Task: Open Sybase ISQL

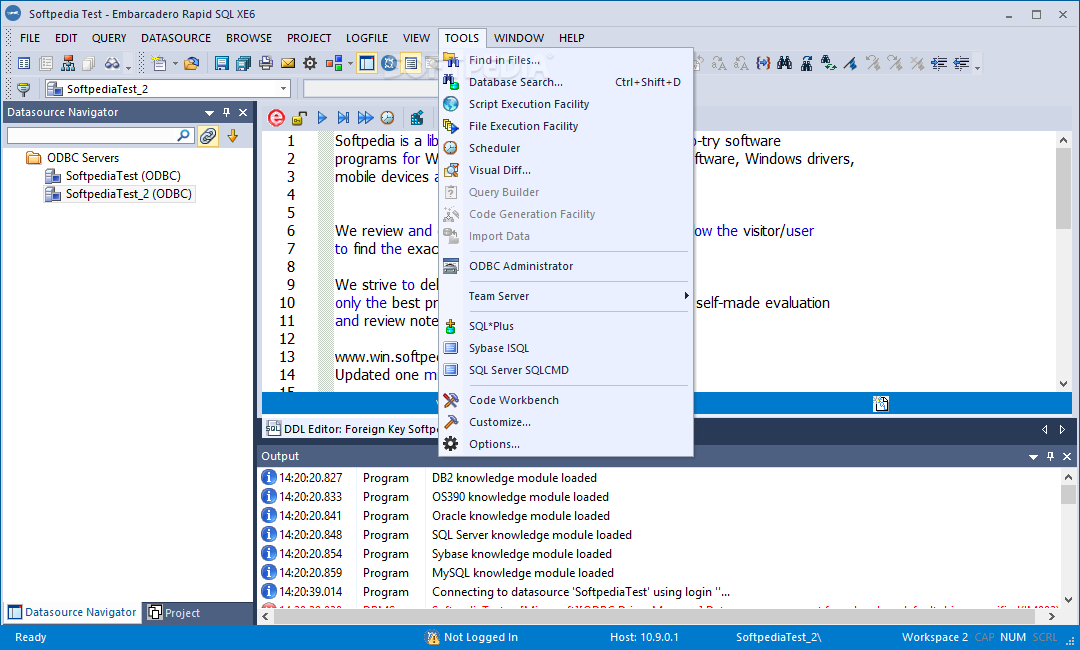Action: click(x=565, y=348)
